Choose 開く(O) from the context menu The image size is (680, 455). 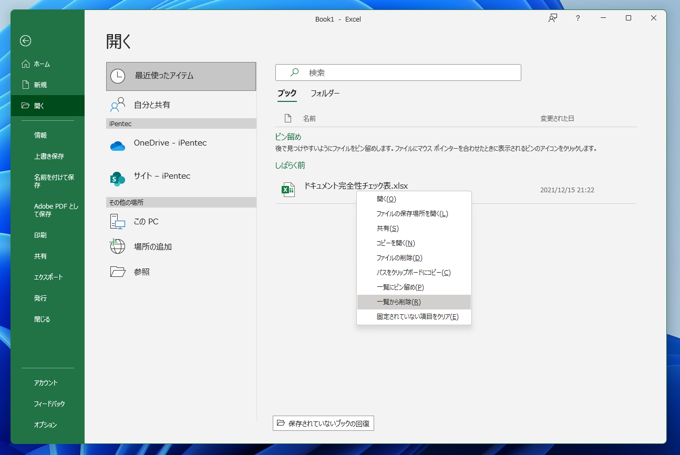click(414, 199)
